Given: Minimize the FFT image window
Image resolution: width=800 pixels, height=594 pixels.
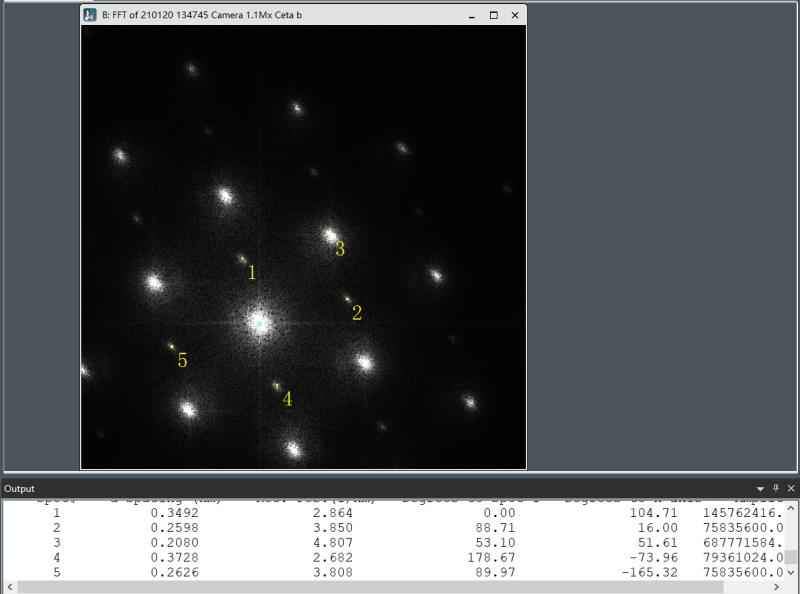Looking at the screenshot, I should (x=471, y=15).
